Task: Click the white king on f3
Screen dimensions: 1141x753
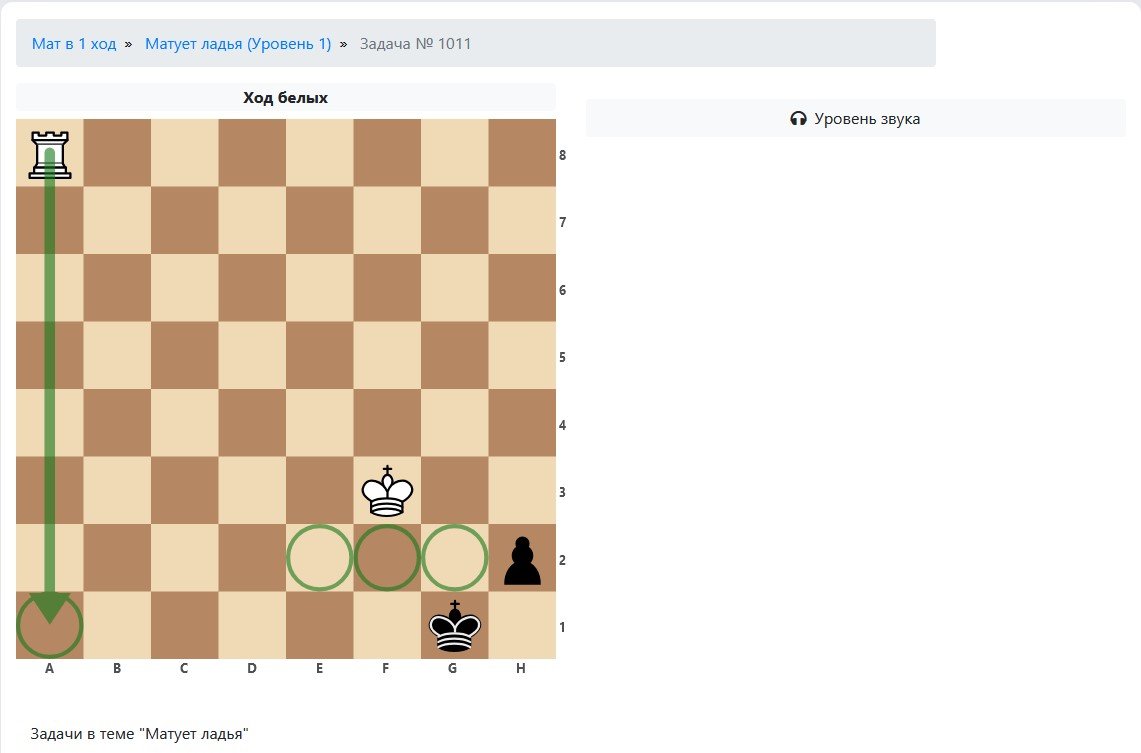Action: pos(387,490)
